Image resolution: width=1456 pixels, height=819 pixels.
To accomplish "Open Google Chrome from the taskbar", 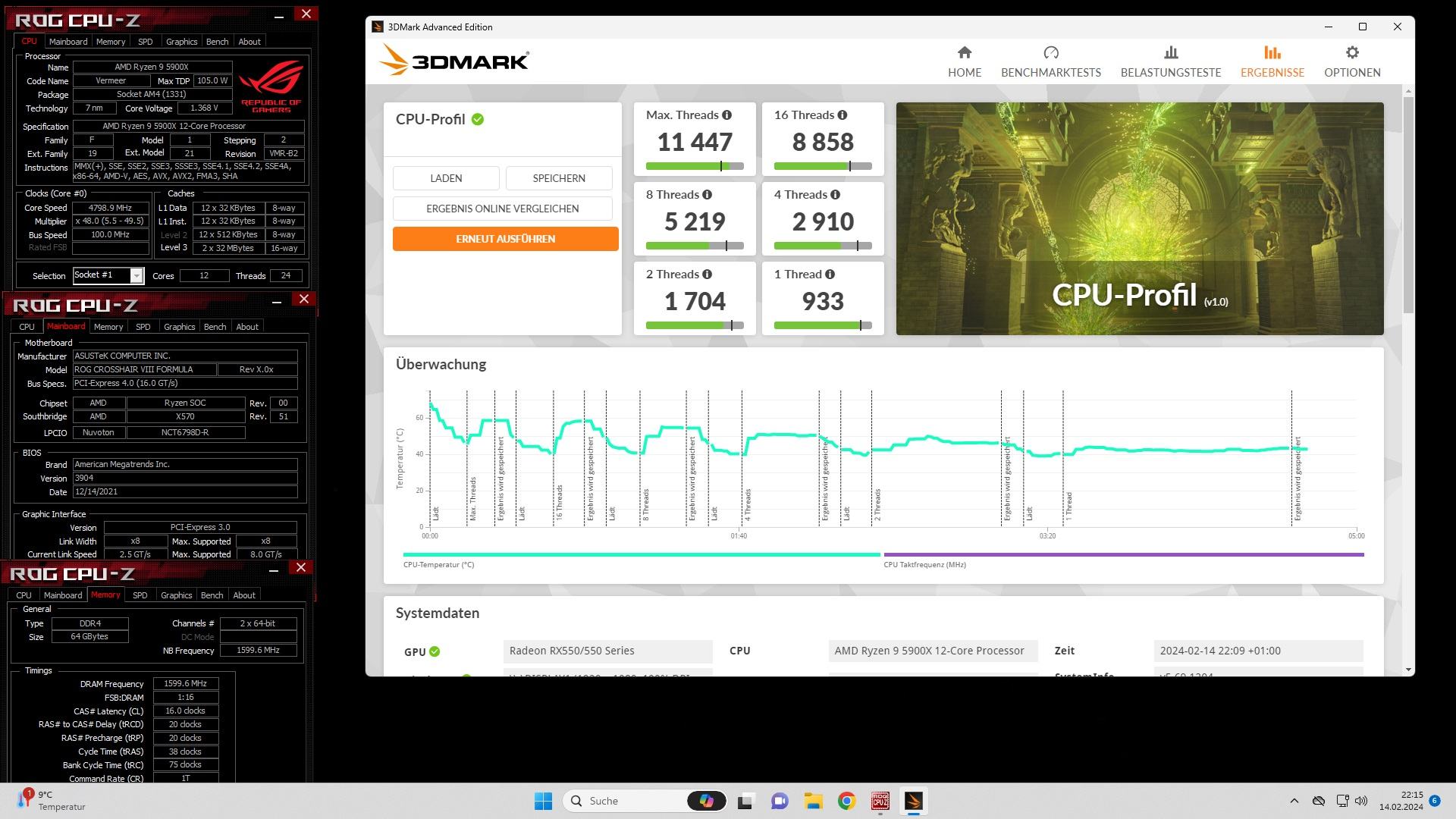I will pyautogui.click(x=846, y=801).
